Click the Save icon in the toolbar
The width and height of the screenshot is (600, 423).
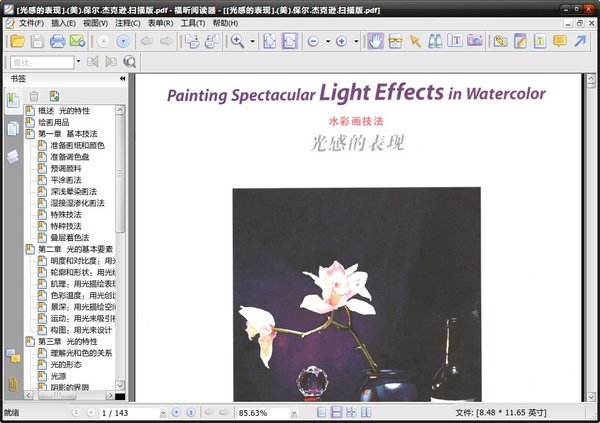point(37,41)
